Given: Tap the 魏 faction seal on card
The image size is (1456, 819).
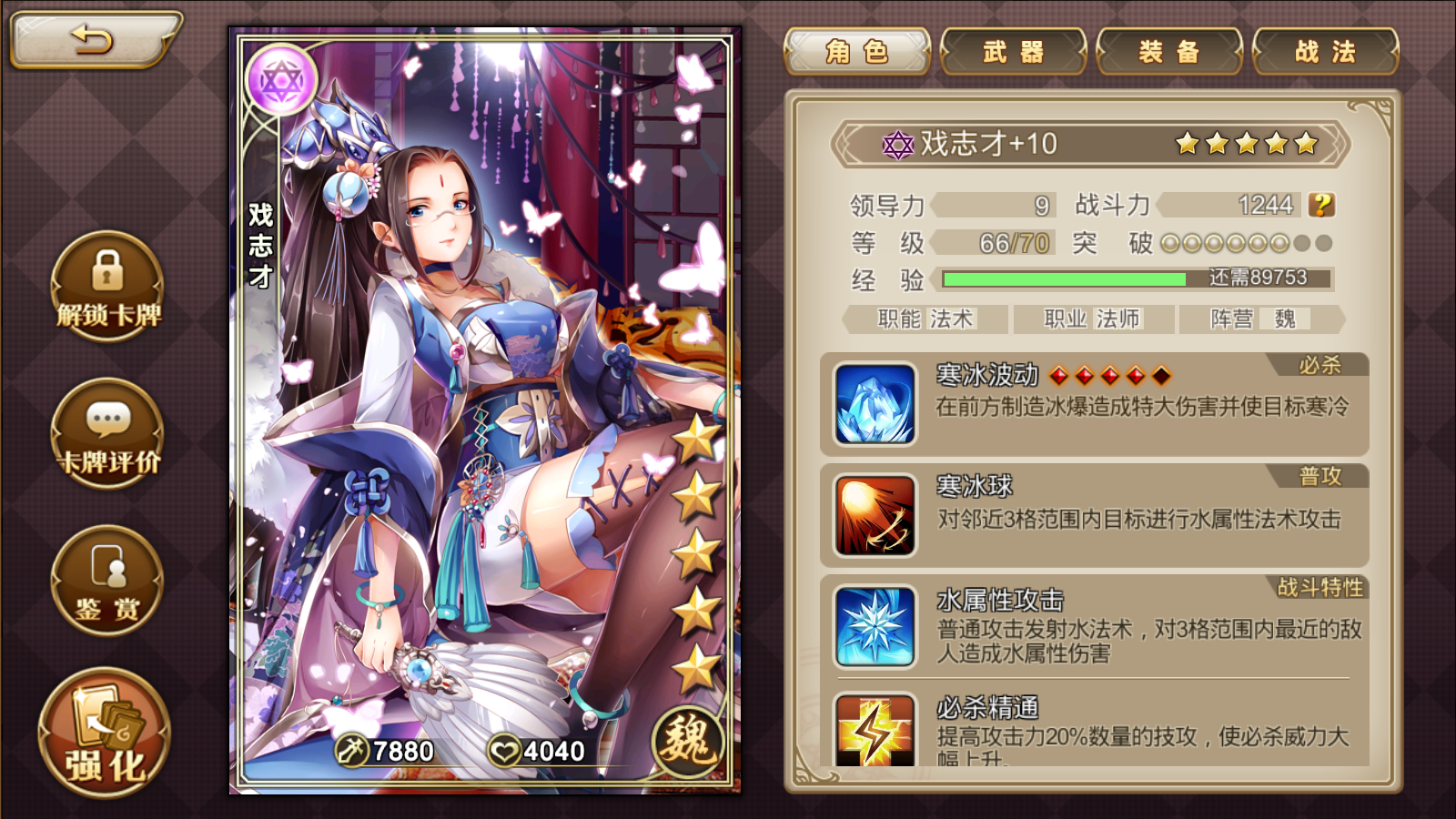Looking at the screenshot, I should (689, 741).
